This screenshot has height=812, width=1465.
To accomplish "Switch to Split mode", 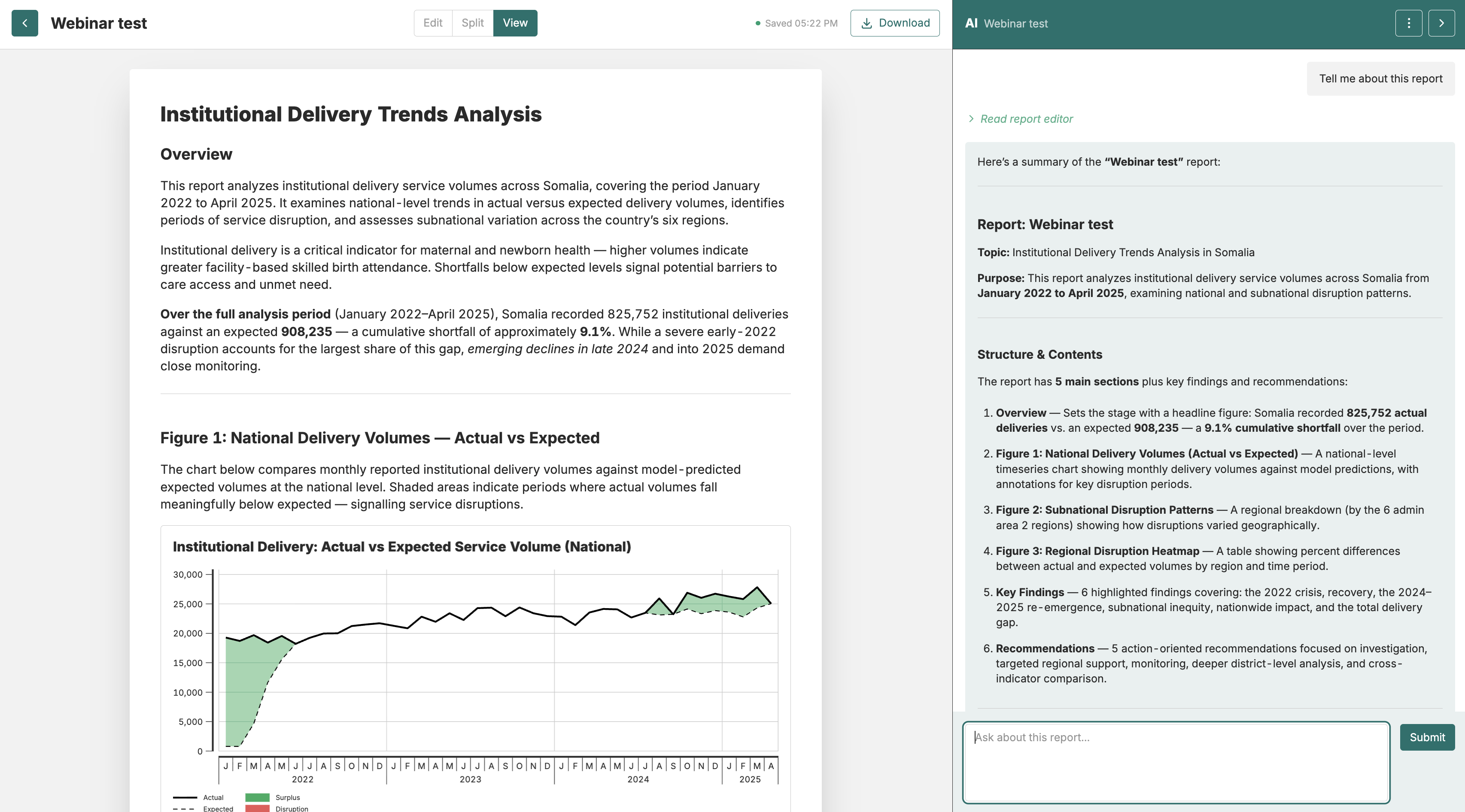I will coord(473,23).
